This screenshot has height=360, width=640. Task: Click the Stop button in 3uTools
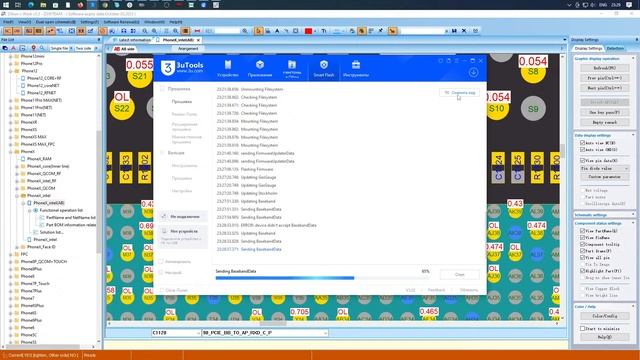(460, 275)
